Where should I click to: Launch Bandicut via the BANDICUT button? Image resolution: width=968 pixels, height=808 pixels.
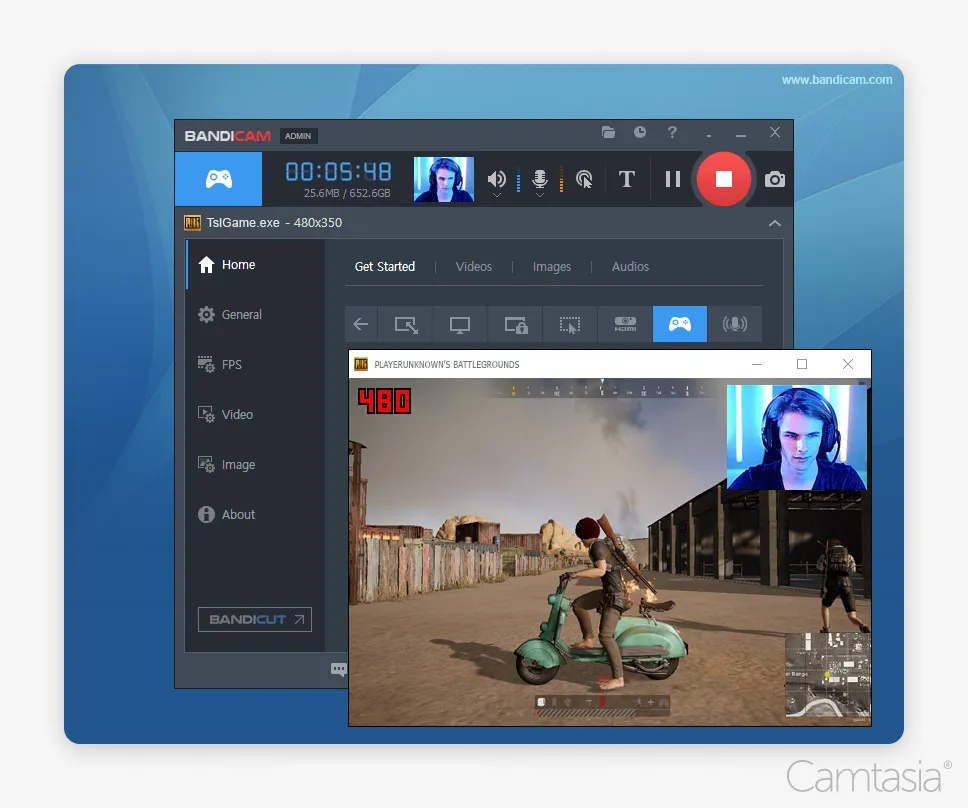click(254, 620)
